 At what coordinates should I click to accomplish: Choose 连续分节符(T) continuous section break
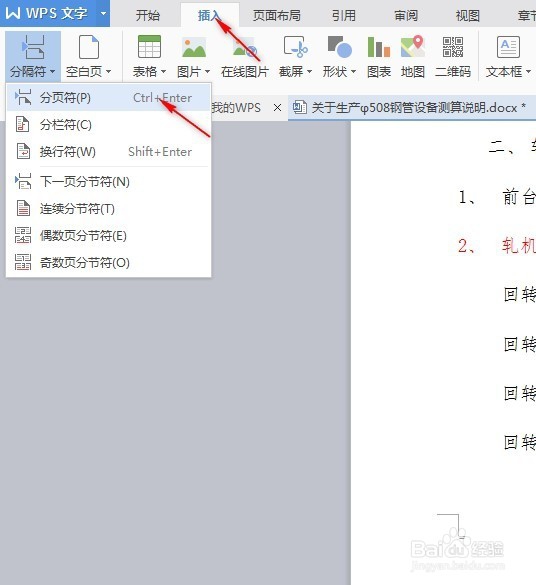(x=109, y=209)
